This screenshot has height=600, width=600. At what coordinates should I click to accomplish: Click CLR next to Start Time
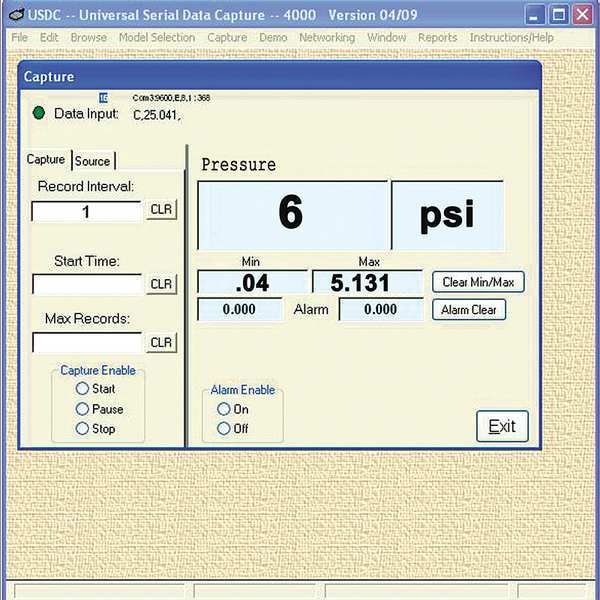coord(161,284)
